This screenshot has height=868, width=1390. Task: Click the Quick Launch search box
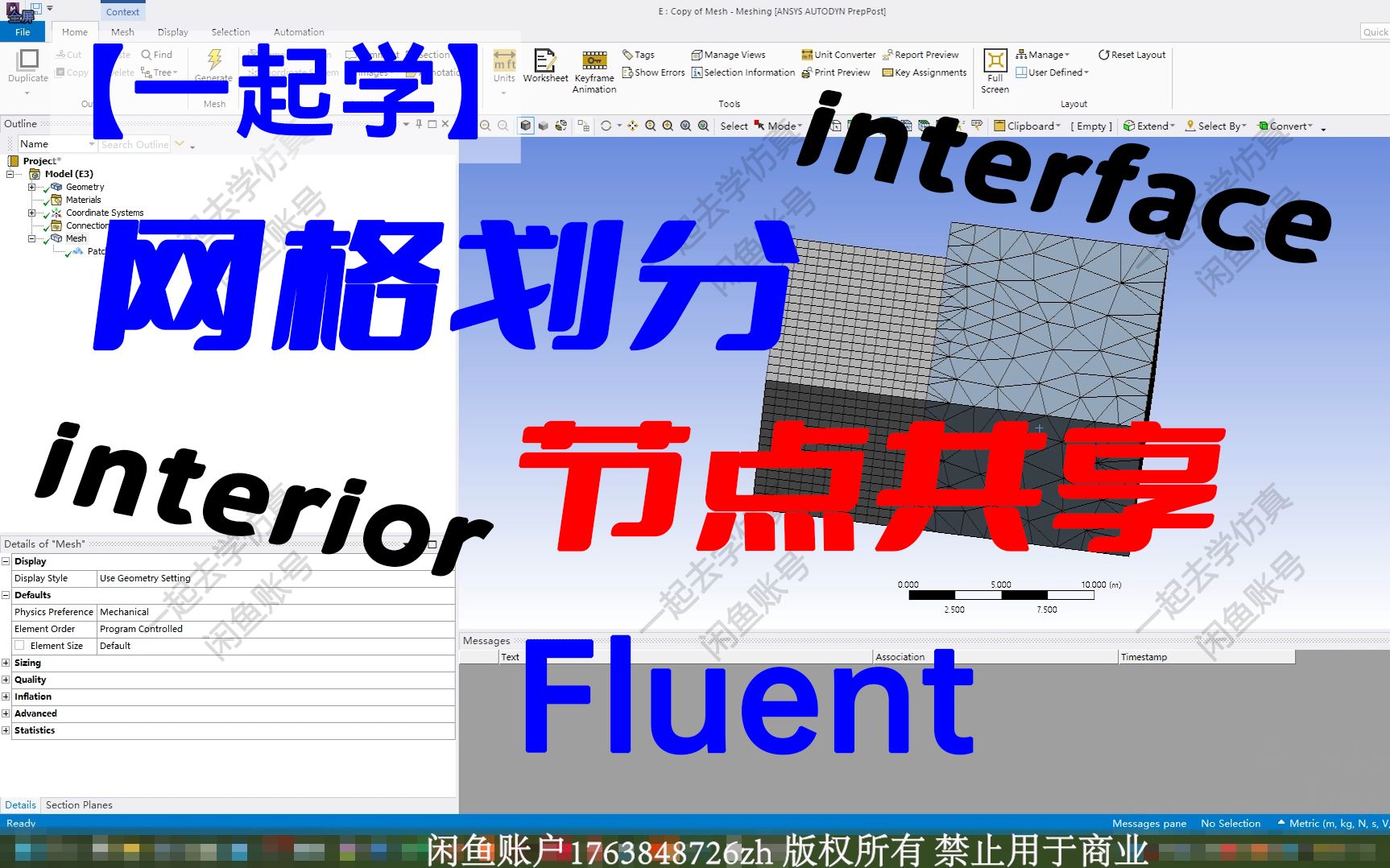[x=1375, y=32]
